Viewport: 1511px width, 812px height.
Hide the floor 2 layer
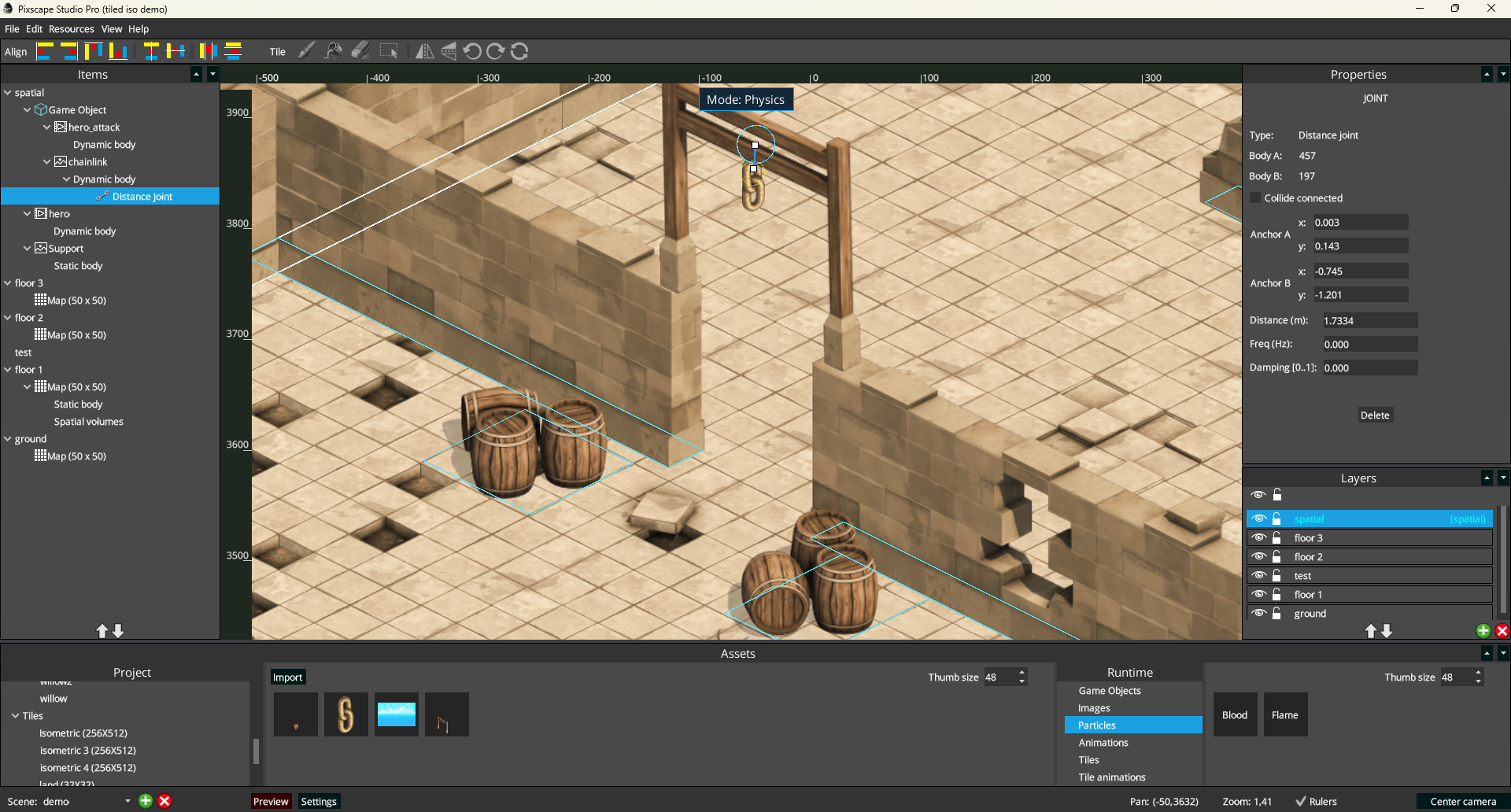pyautogui.click(x=1258, y=557)
